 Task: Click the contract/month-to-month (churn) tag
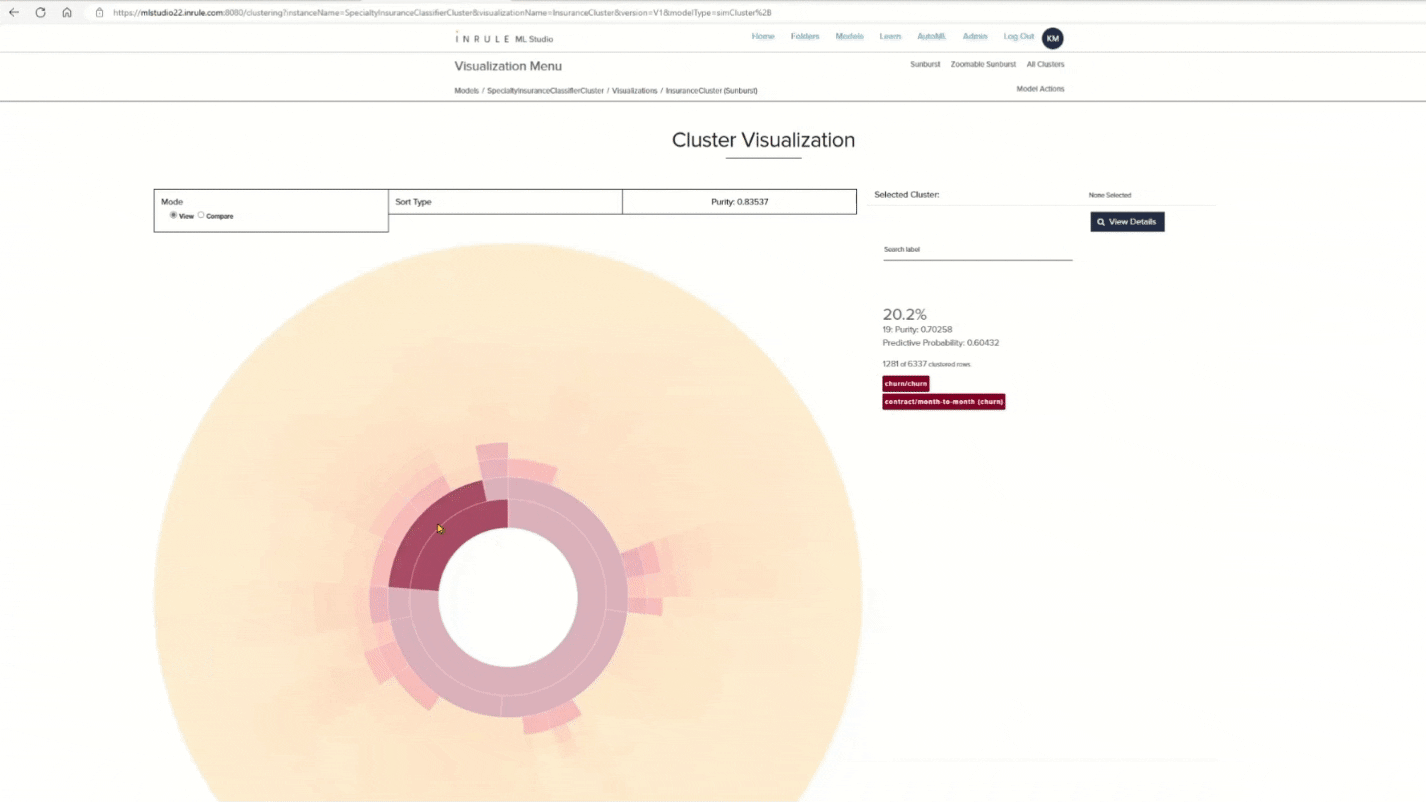coord(944,402)
